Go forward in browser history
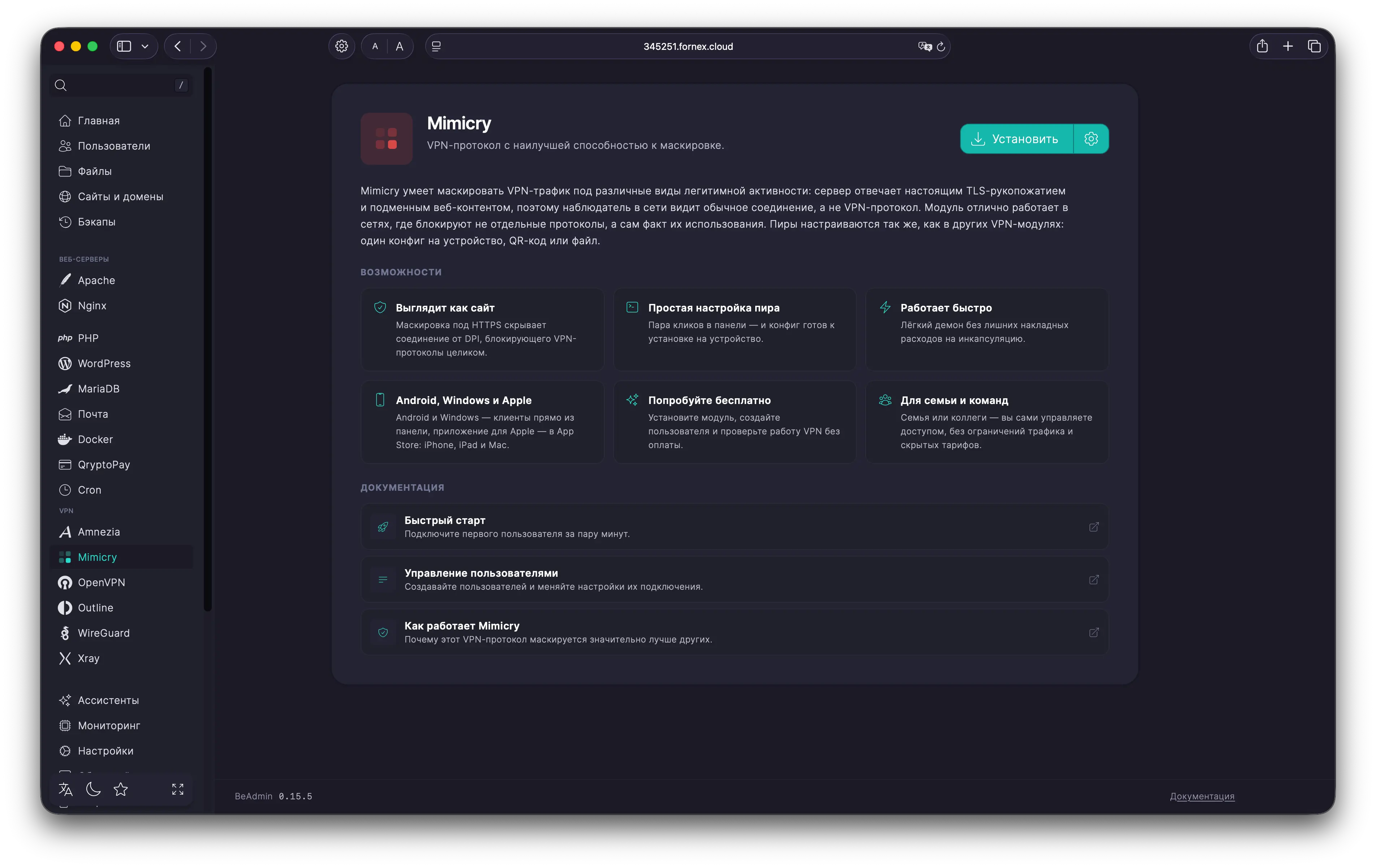Viewport: 1376px width, 868px height. coord(203,46)
